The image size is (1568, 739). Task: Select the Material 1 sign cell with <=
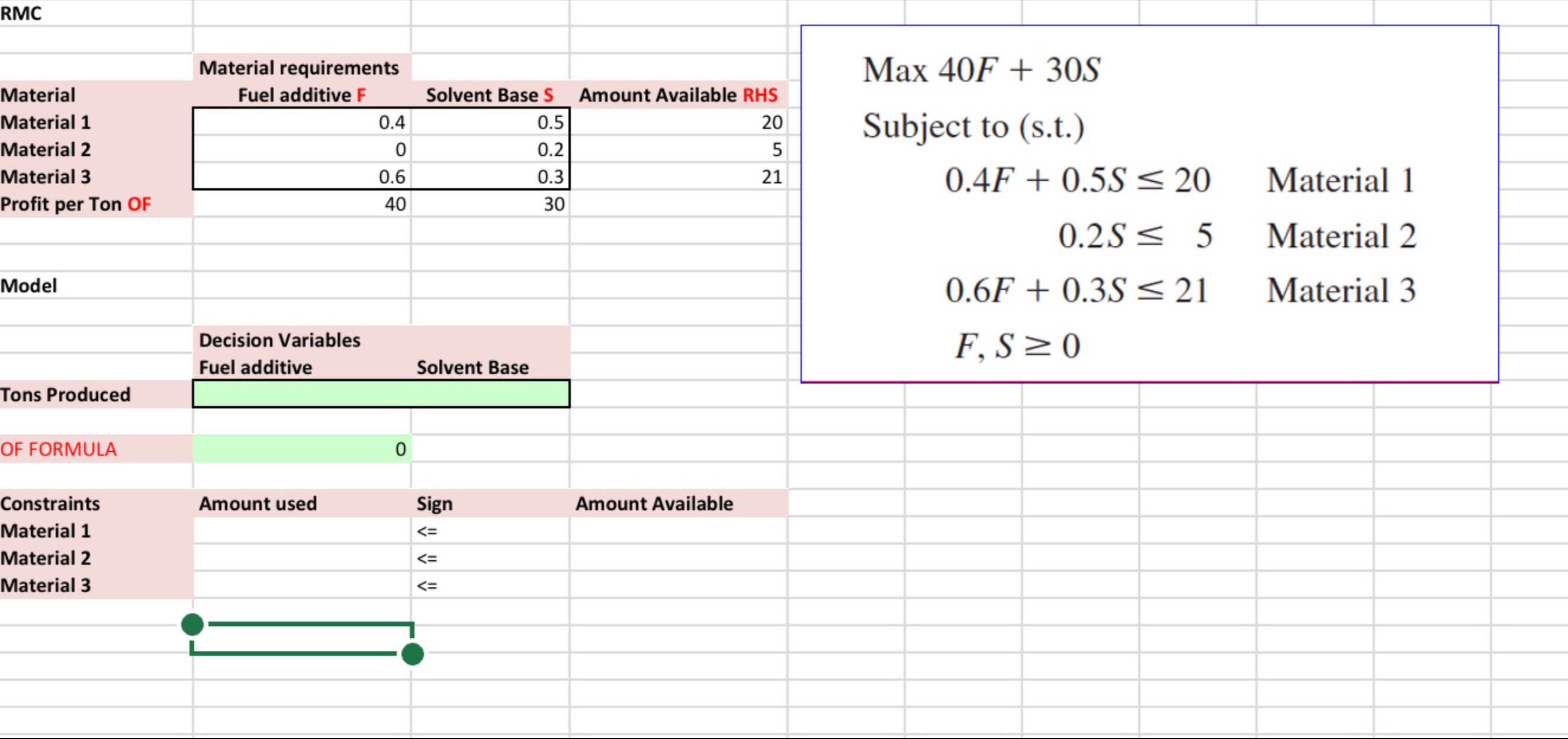[491, 530]
